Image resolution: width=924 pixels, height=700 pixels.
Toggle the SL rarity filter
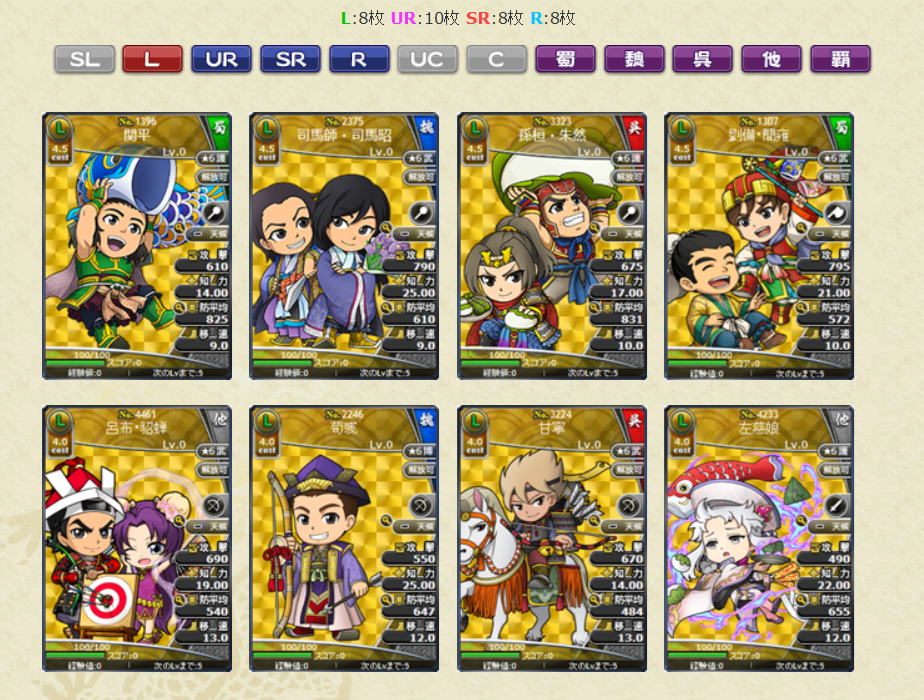[x=84, y=60]
